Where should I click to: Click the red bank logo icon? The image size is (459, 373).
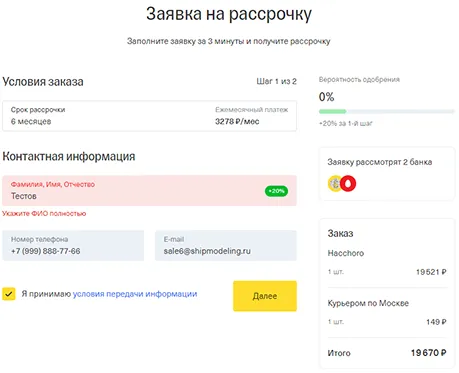[348, 183]
